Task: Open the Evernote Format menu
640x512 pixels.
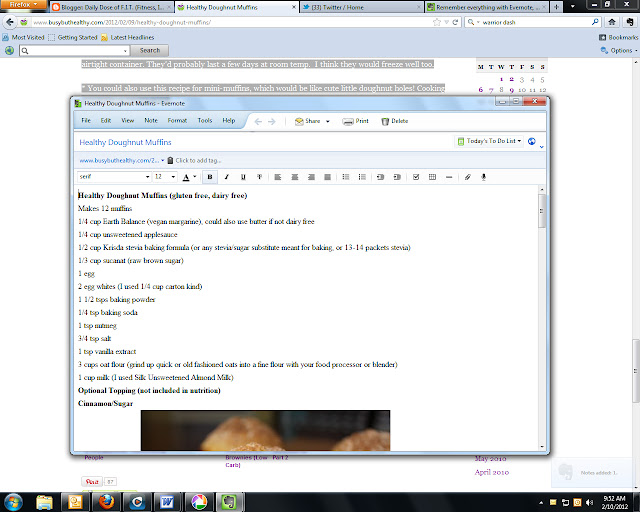Action: click(177, 120)
